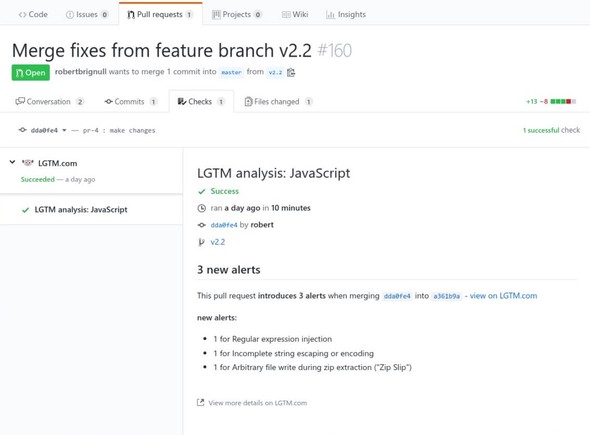The image size is (590, 435).
Task: Click the commit icon beside dda0fe4 by robert
Action: coord(202,225)
